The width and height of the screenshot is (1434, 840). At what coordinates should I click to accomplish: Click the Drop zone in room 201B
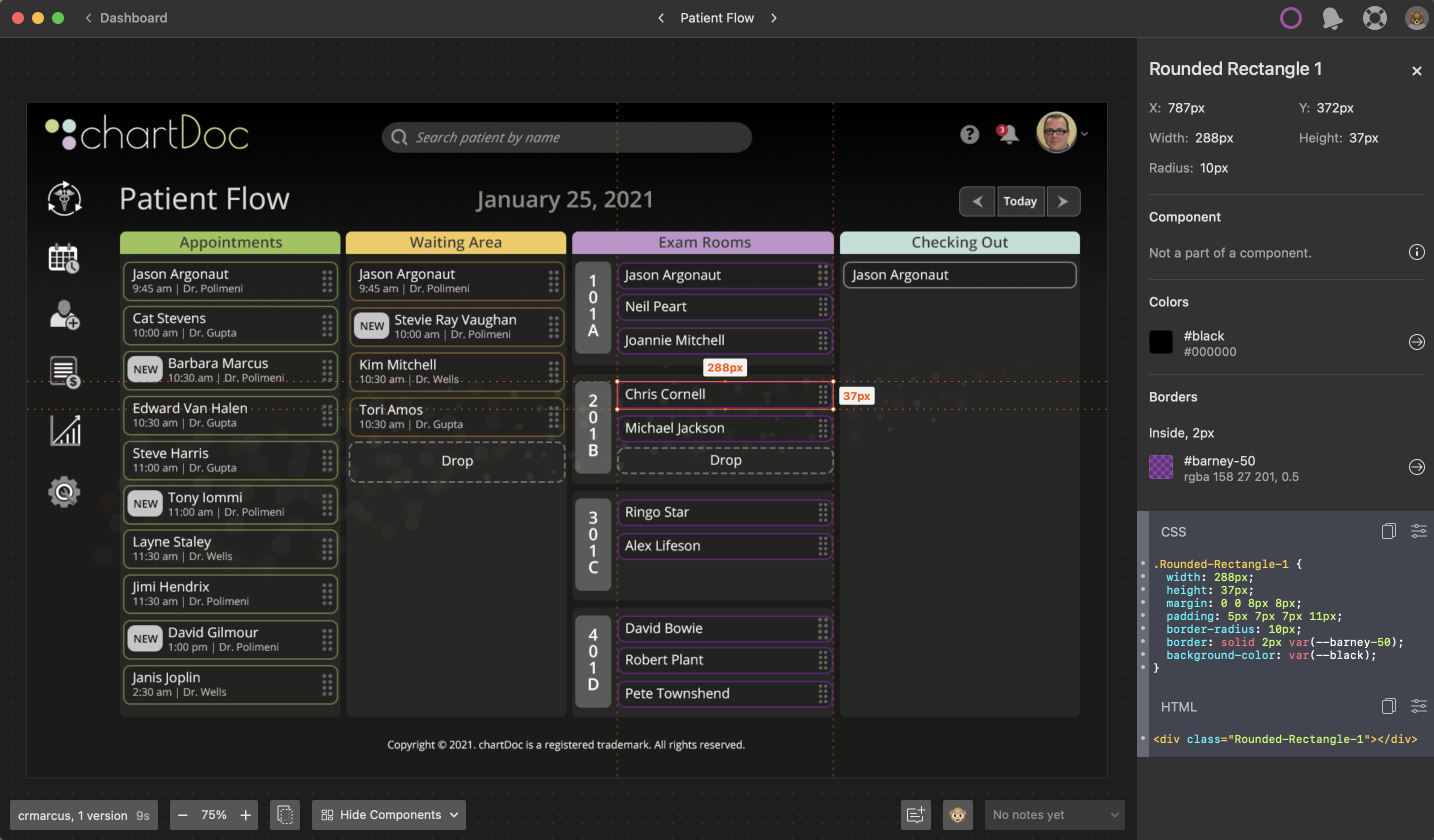725,460
